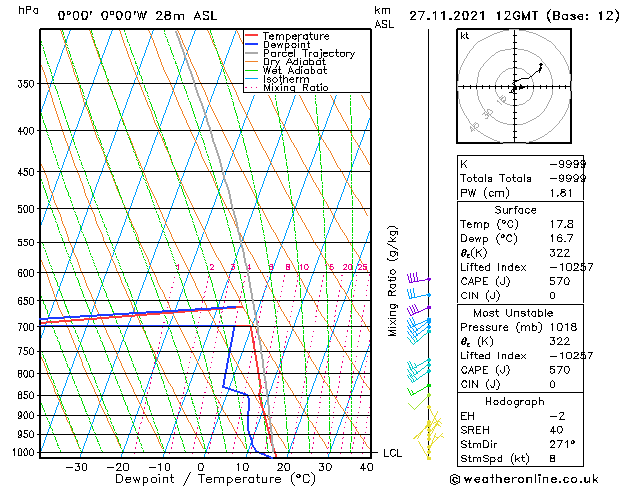Click the PW (cm) value 1.81
The height and width of the screenshot is (486, 629).
(561, 193)
